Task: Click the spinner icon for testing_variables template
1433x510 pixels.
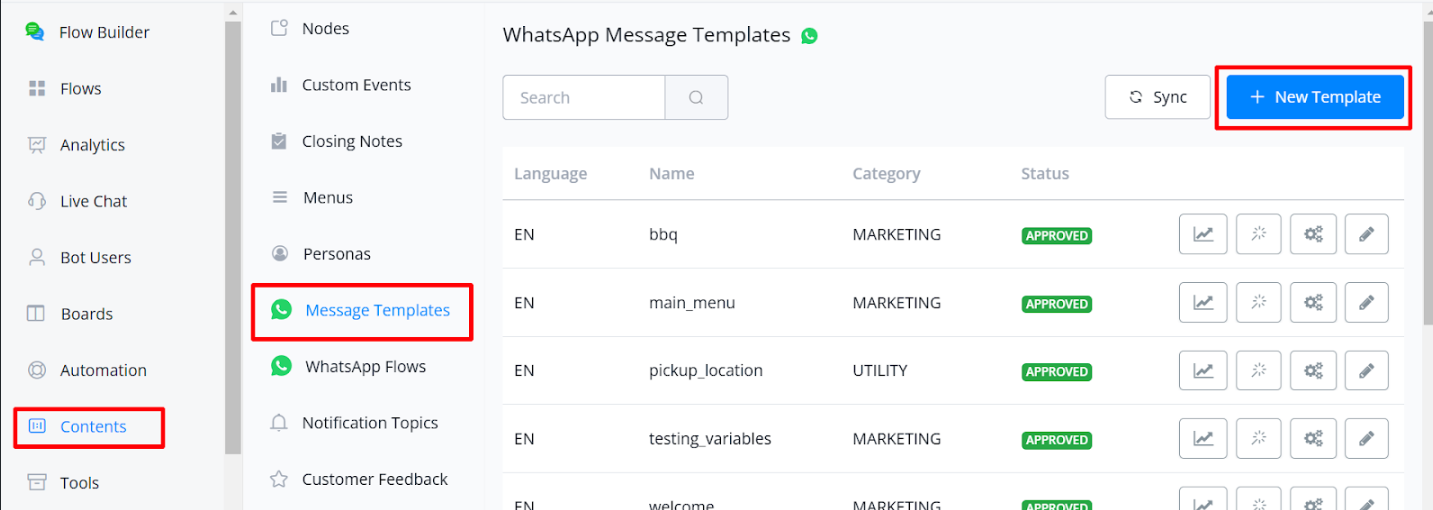Action: point(1258,439)
